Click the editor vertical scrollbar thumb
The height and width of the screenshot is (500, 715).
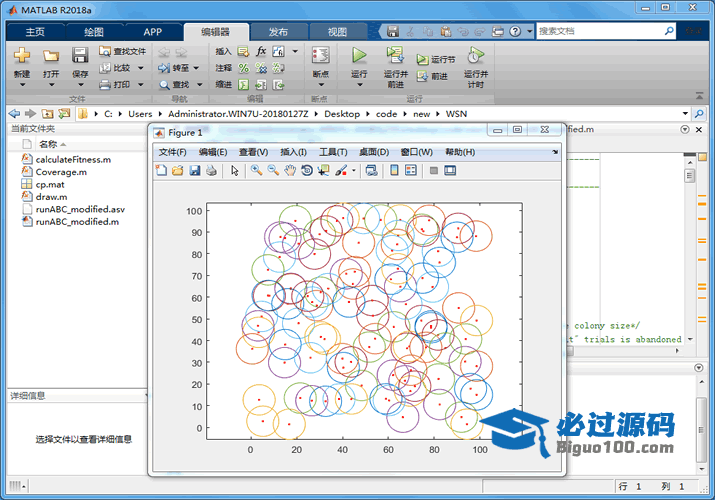(x=689, y=175)
